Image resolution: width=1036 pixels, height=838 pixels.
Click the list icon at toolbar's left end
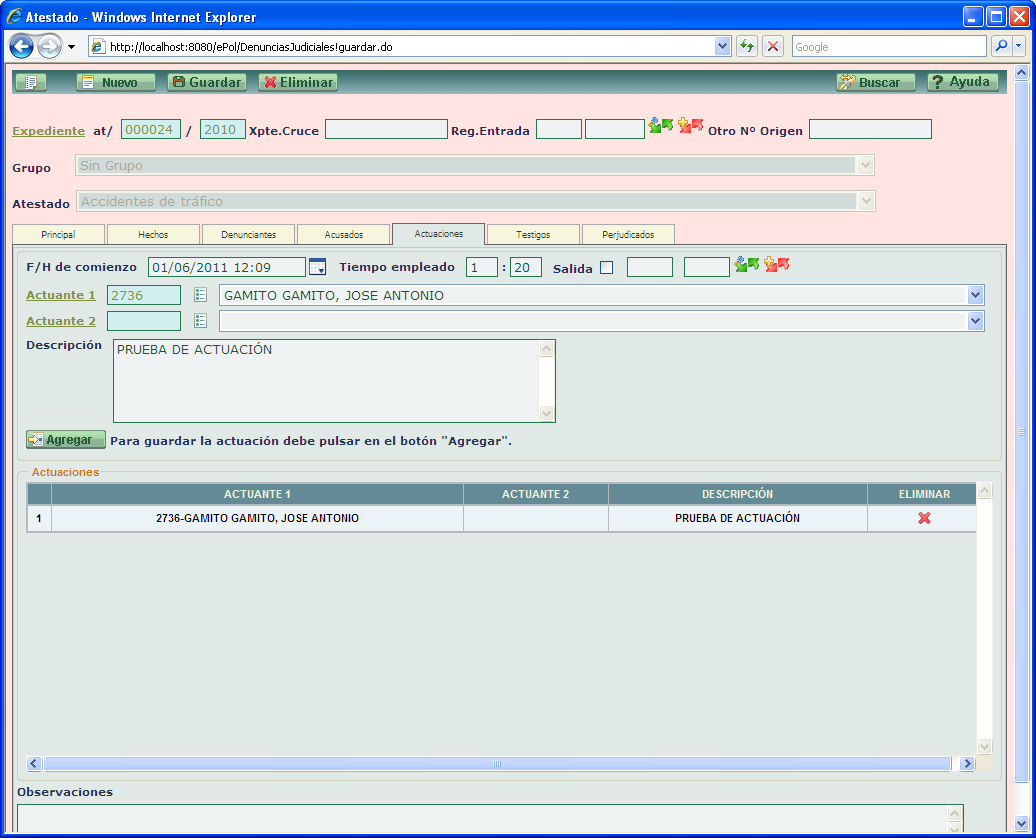tap(30, 83)
